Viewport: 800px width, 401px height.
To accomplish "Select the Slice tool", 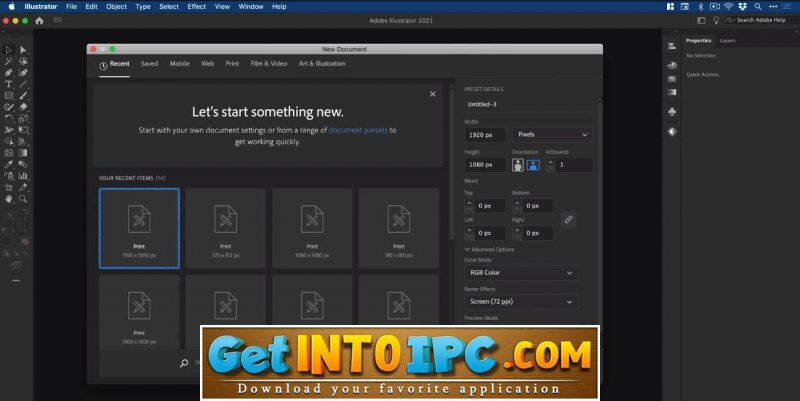I will (x=23, y=187).
